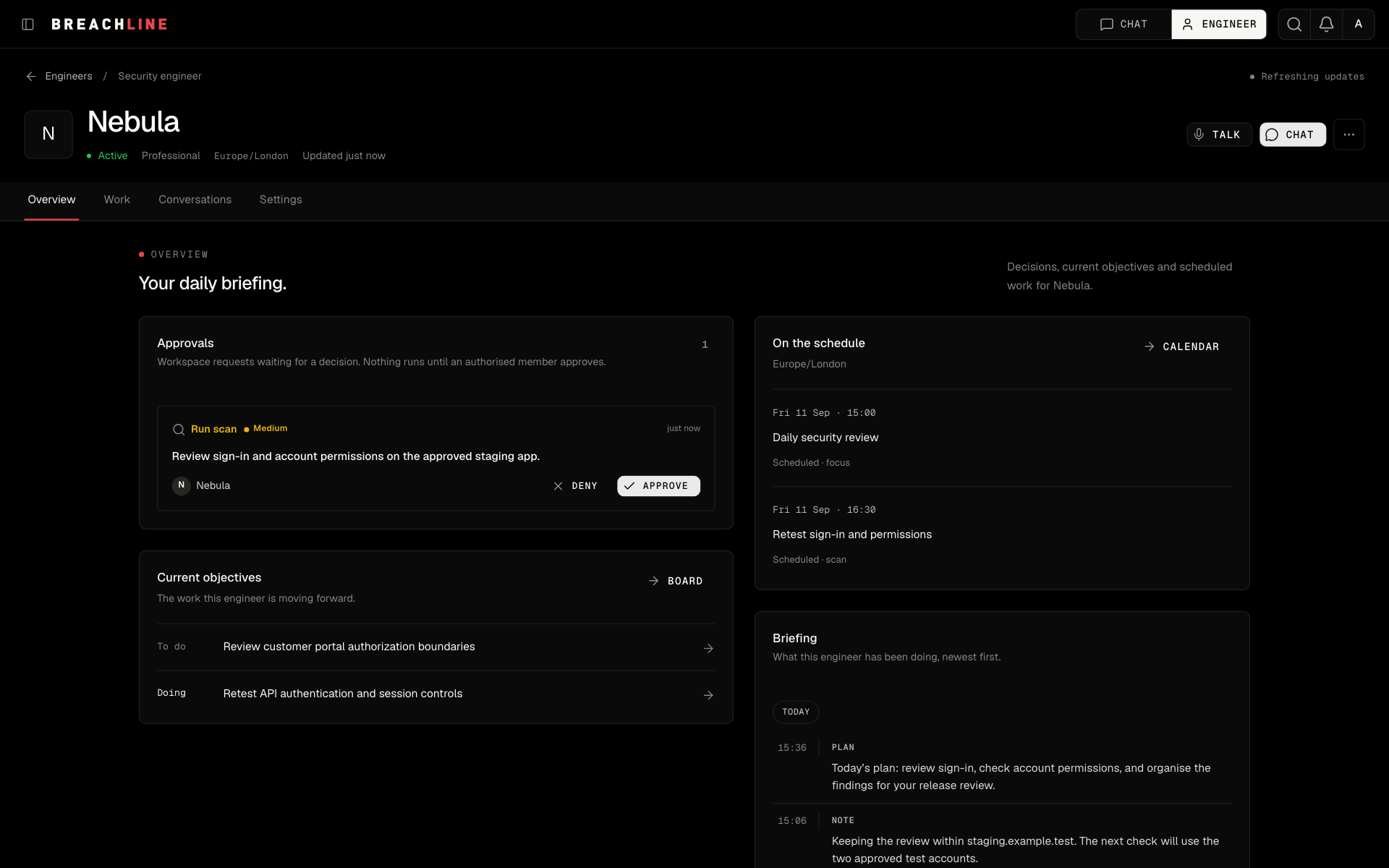Open Retest sign-in and permissions schedule item
1389x868 pixels.
[1002, 535]
